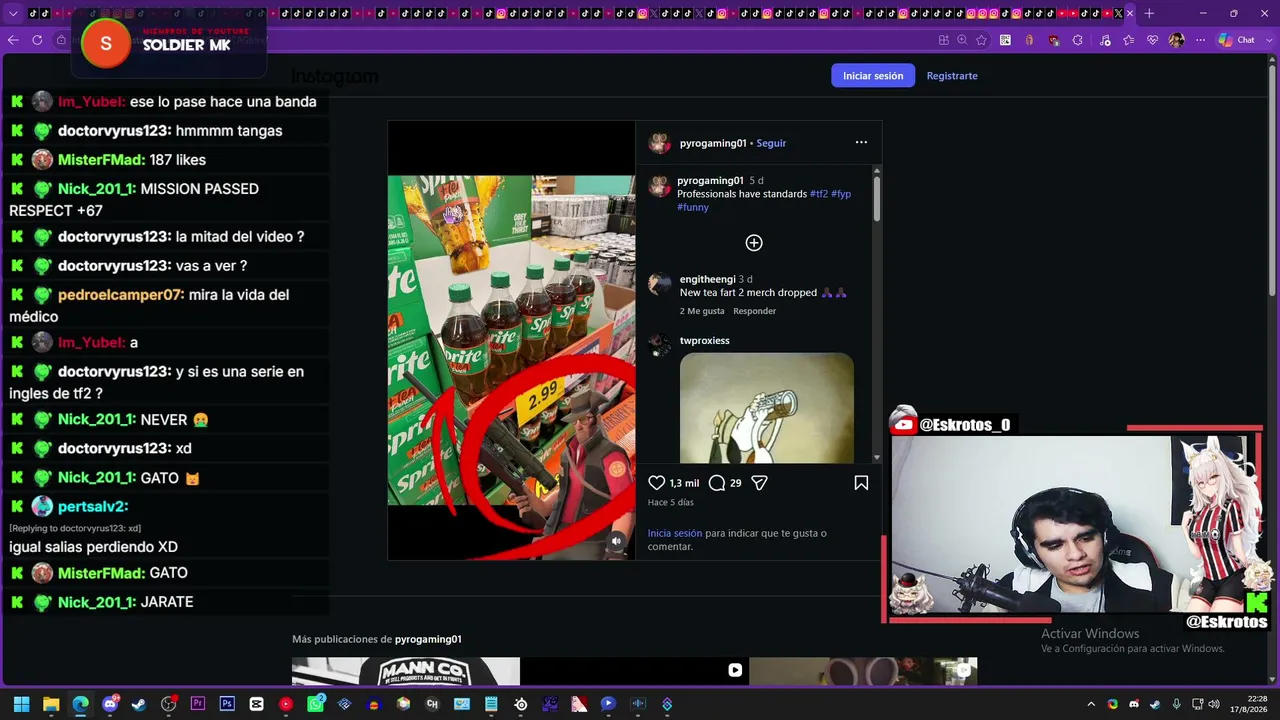
Task: Click the Inicia sesión link below the post
Action: tap(675, 533)
